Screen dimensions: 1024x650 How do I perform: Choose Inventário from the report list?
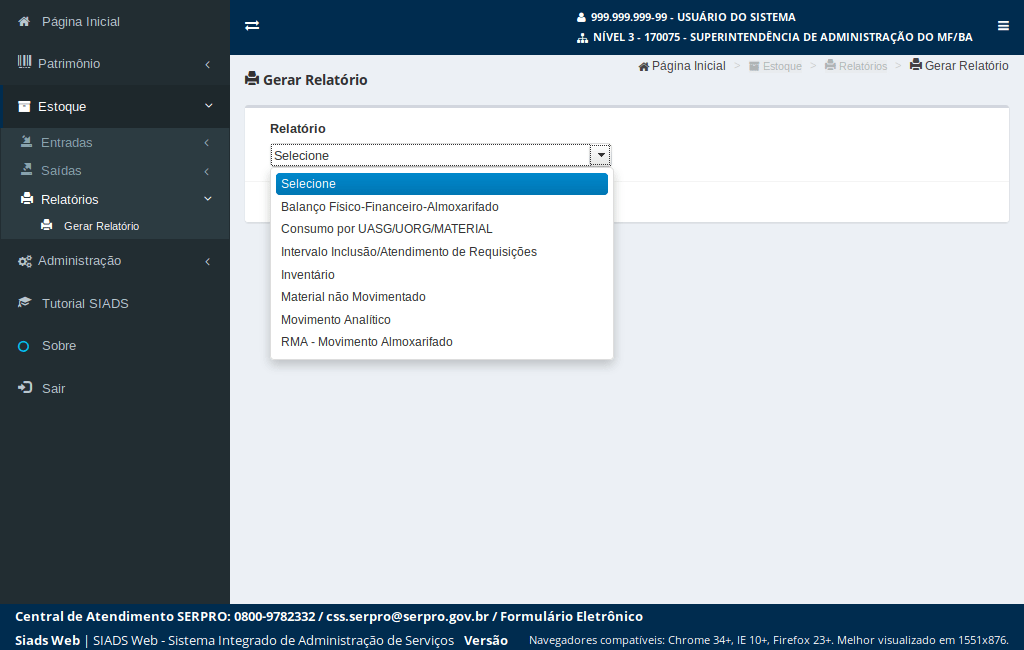tap(308, 275)
